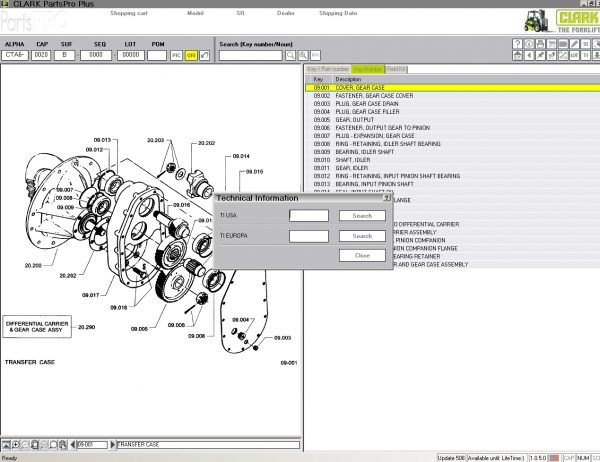600x462 pixels.
Task: Click callout 09.014 in the diagram
Action: pos(241,156)
